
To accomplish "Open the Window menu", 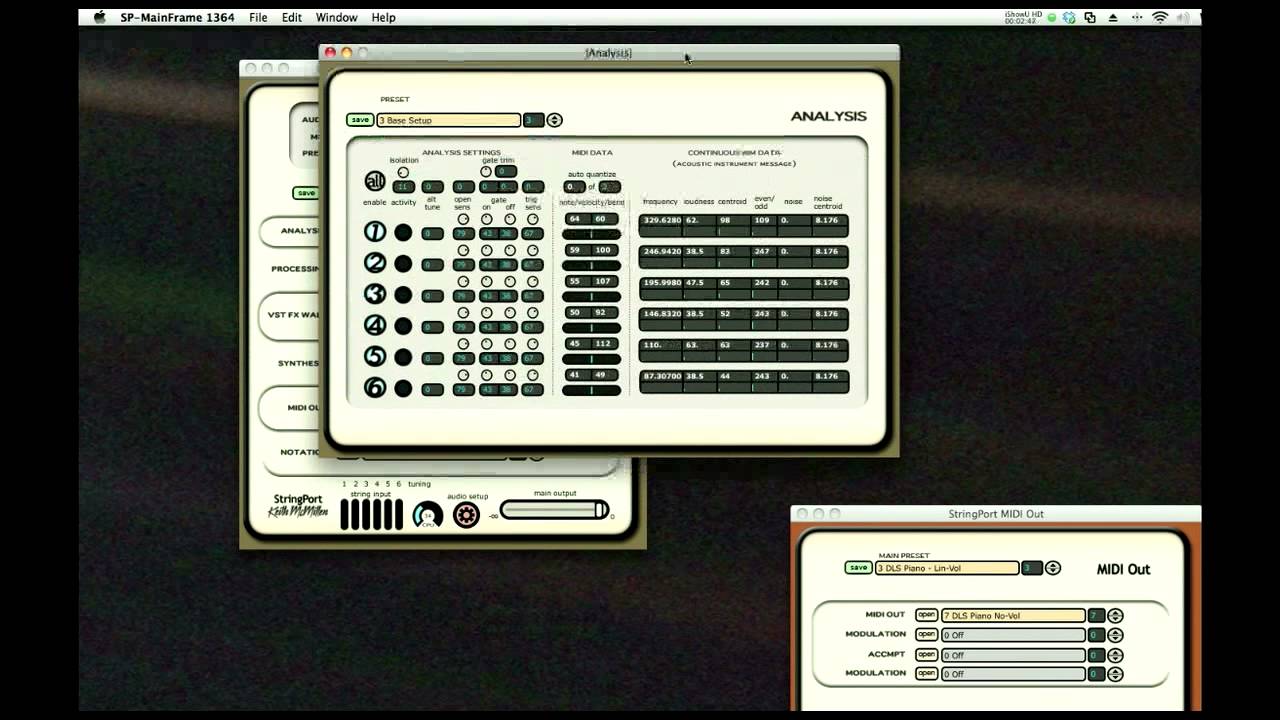I will point(337,17).
